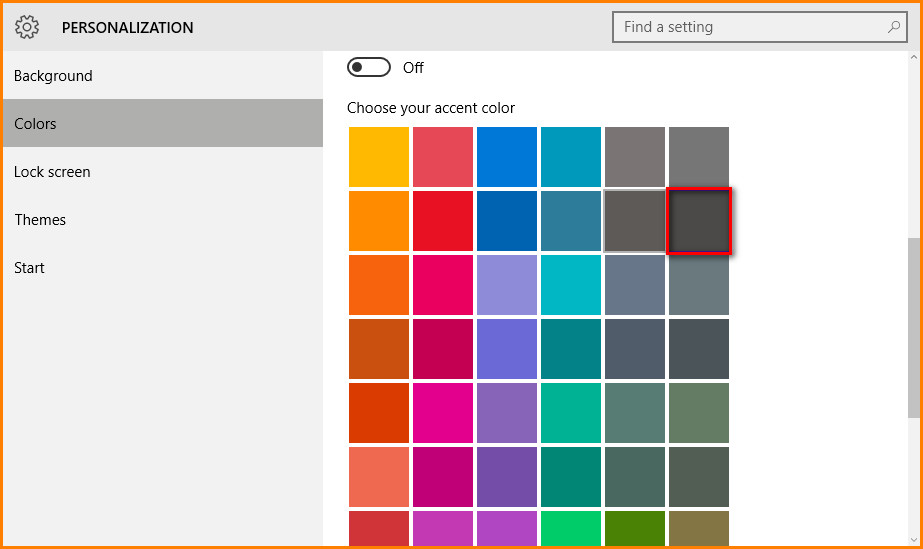Type in the Find a setting box

[750, 27]
